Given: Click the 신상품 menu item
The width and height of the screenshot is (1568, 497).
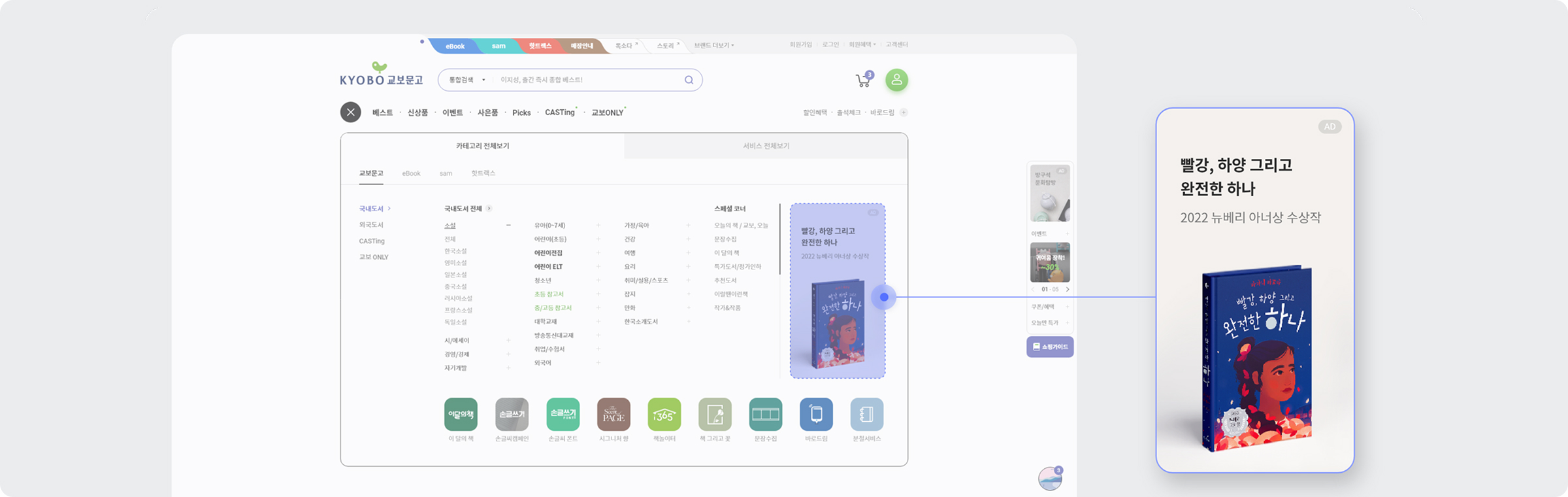Looking at the screenshot, I should click(417, 112).
